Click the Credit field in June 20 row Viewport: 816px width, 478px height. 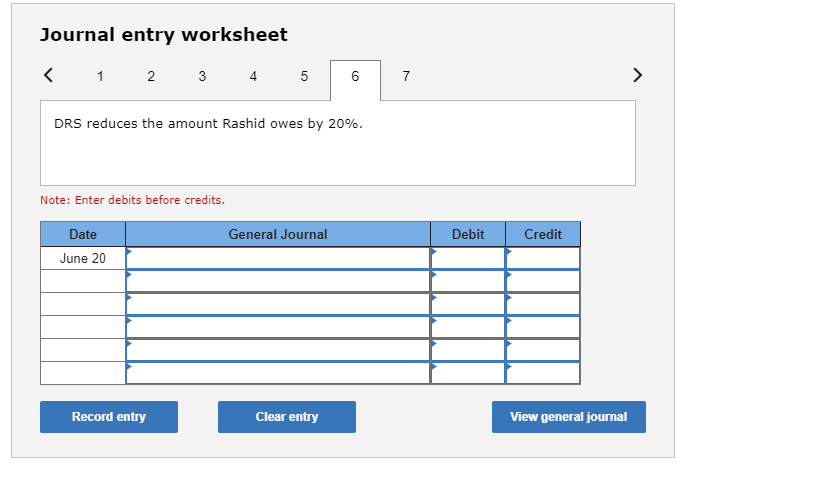click(x=543, y=258)
